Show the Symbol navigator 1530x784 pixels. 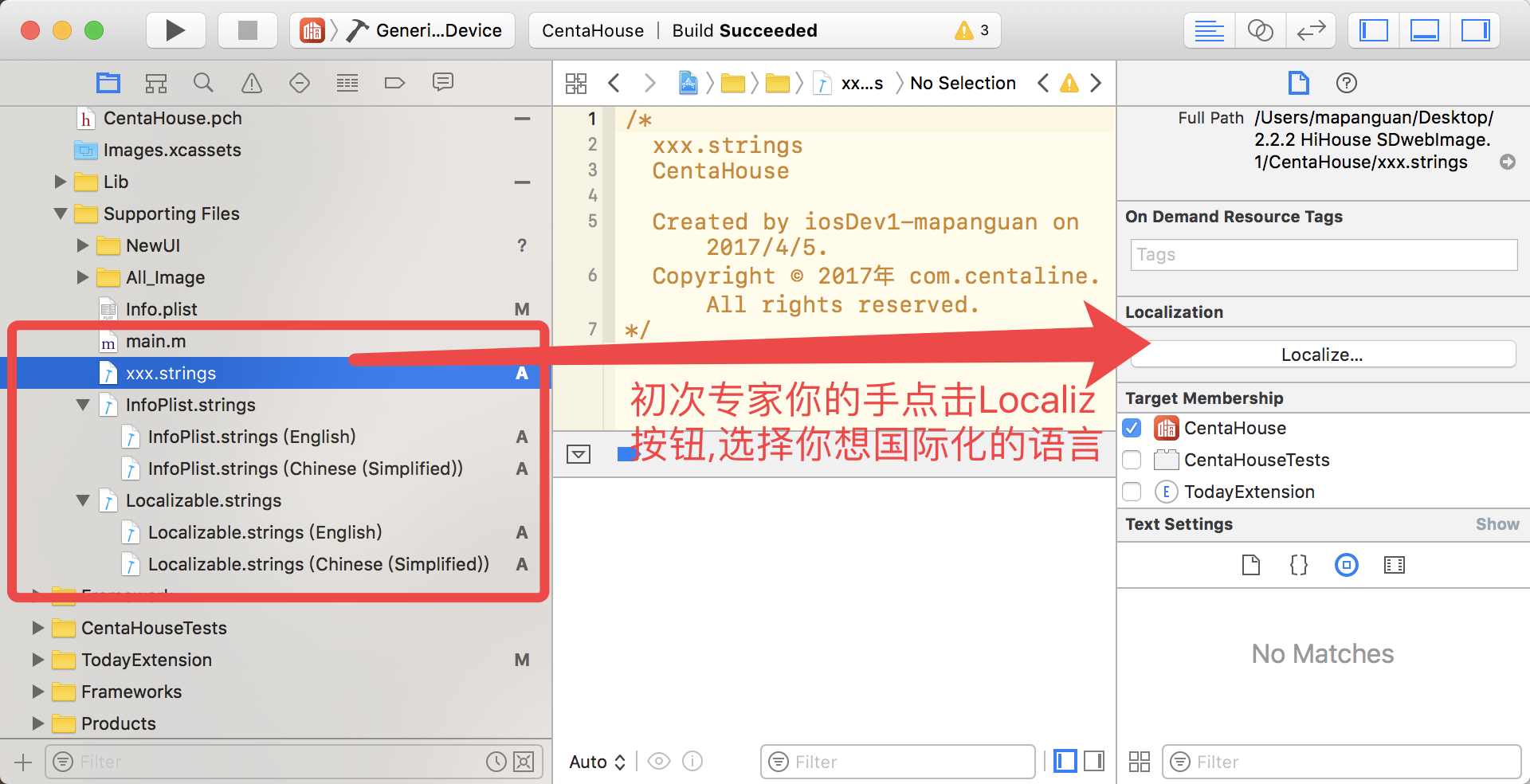[156, 83]
